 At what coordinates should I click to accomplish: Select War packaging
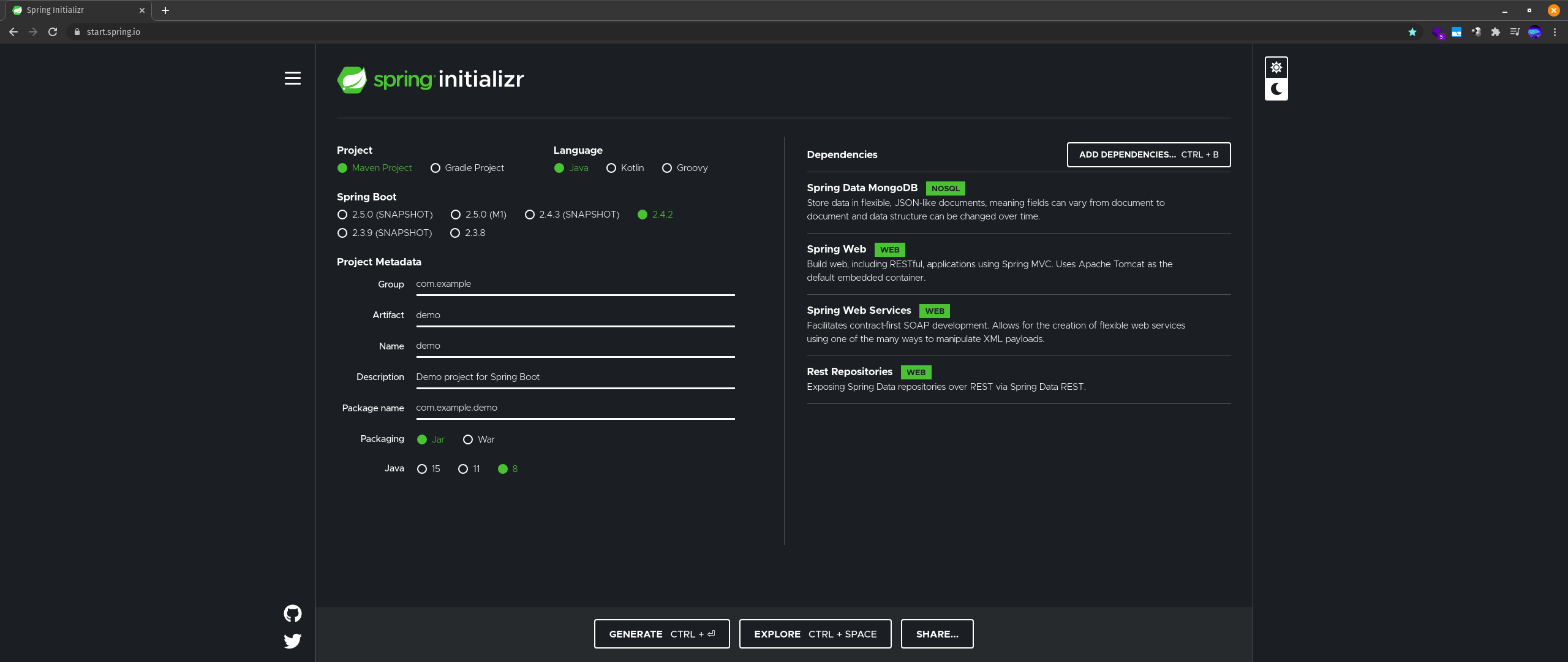pyautogui.click(x=479, y=439)
